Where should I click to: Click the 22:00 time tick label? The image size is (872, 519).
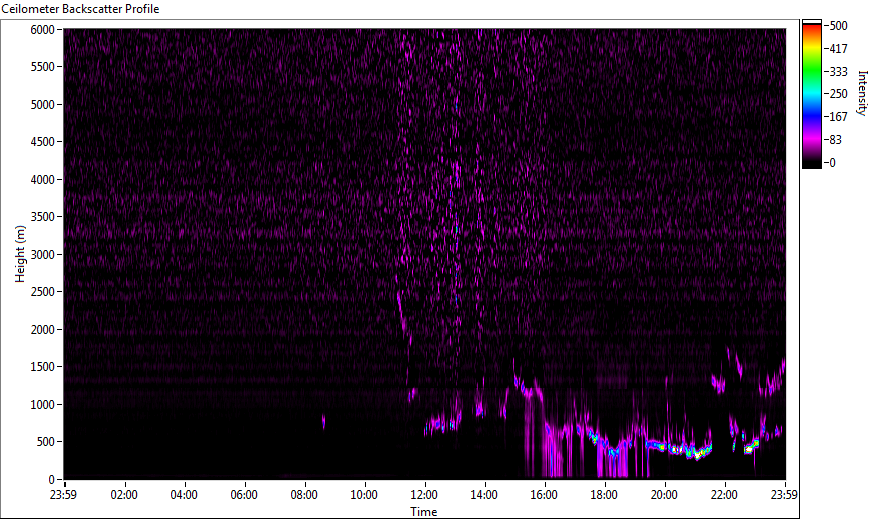[x=724, y=494]
